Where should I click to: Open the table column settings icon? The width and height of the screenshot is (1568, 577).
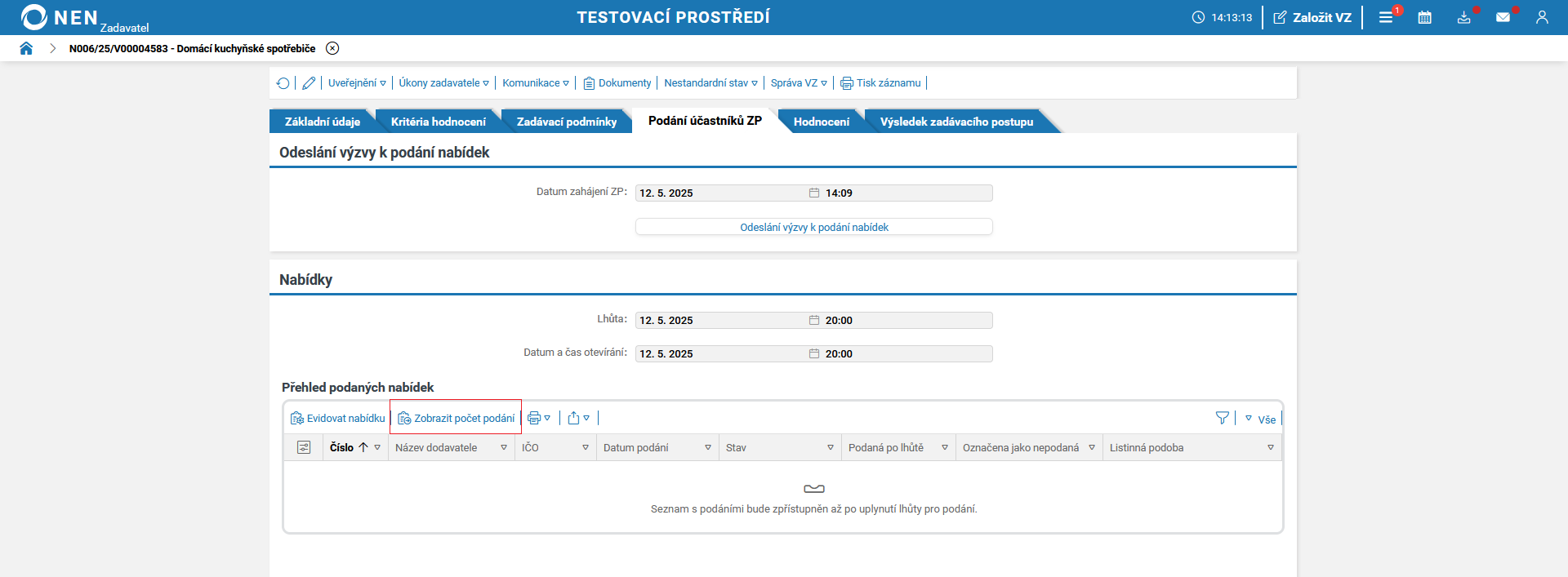tap(304, 447)
